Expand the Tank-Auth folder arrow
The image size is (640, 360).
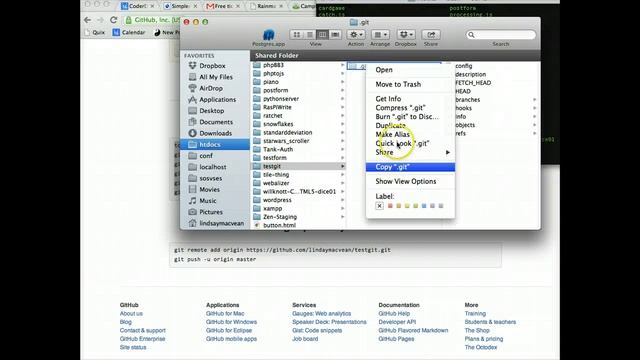click(342, 149)
